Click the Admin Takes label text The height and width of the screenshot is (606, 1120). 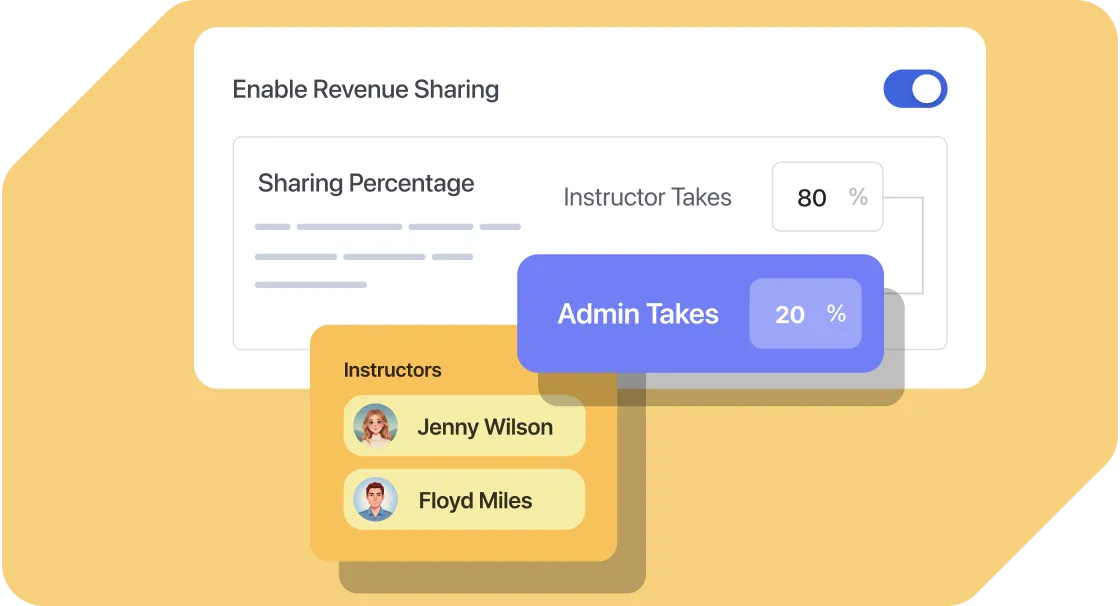(638, 314)
